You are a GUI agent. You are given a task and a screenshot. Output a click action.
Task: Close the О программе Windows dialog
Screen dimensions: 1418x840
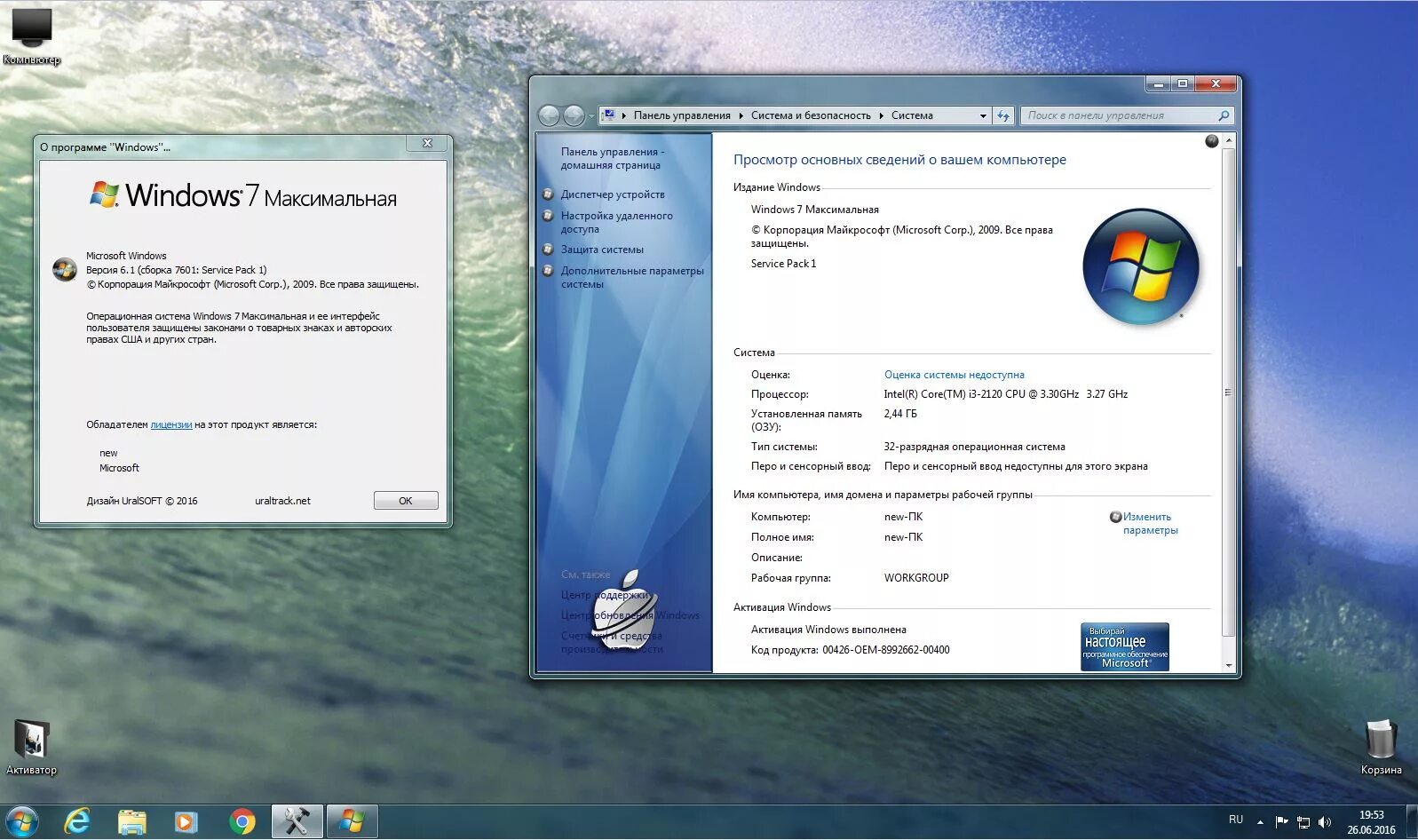(427, 143)
